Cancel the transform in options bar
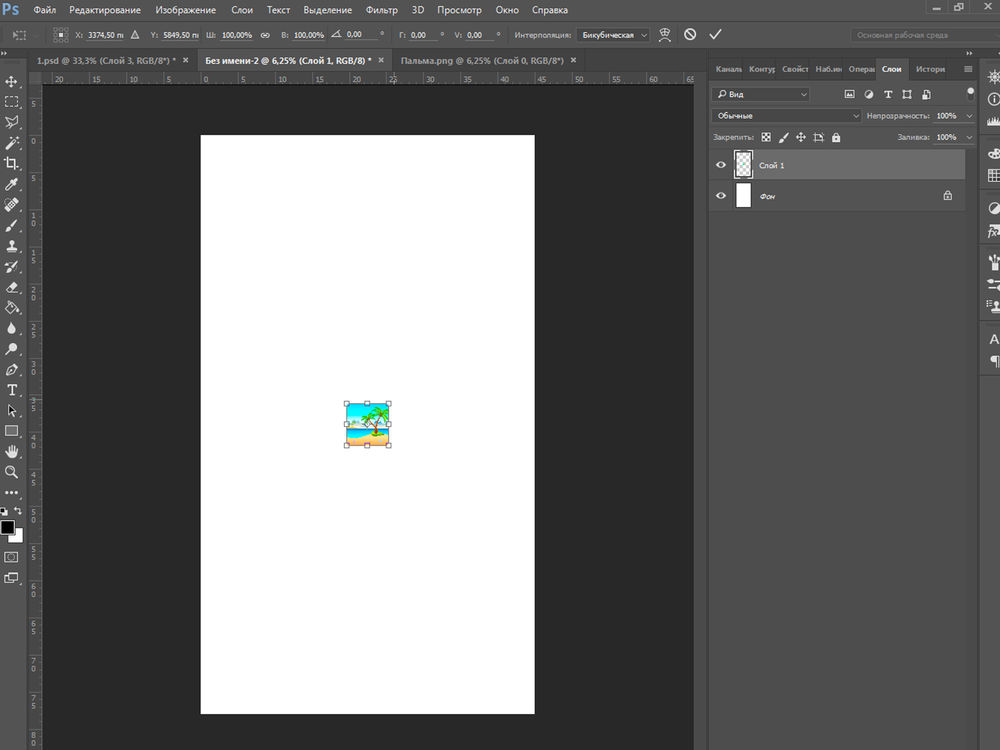Screen dimensions: 1000x750 690,34
